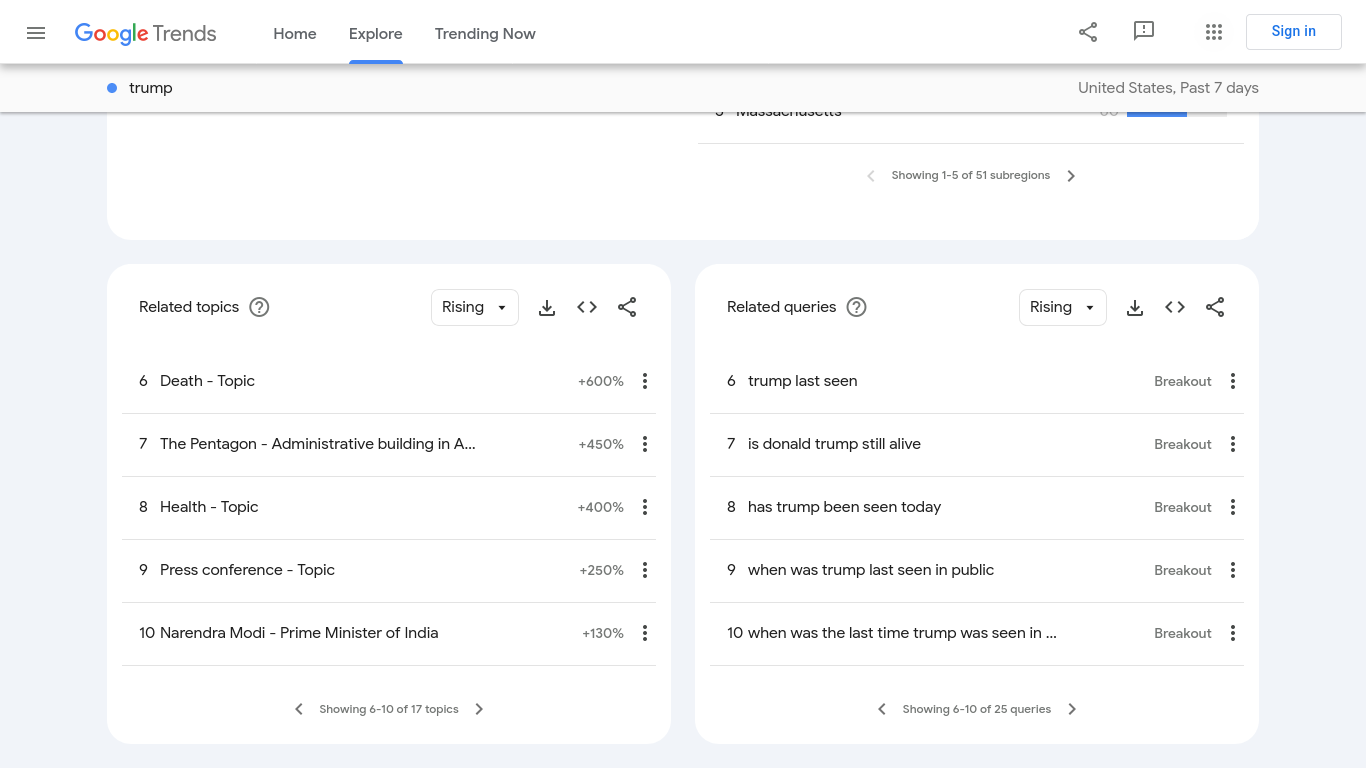Show previous page of subregions

pos(871,176)
